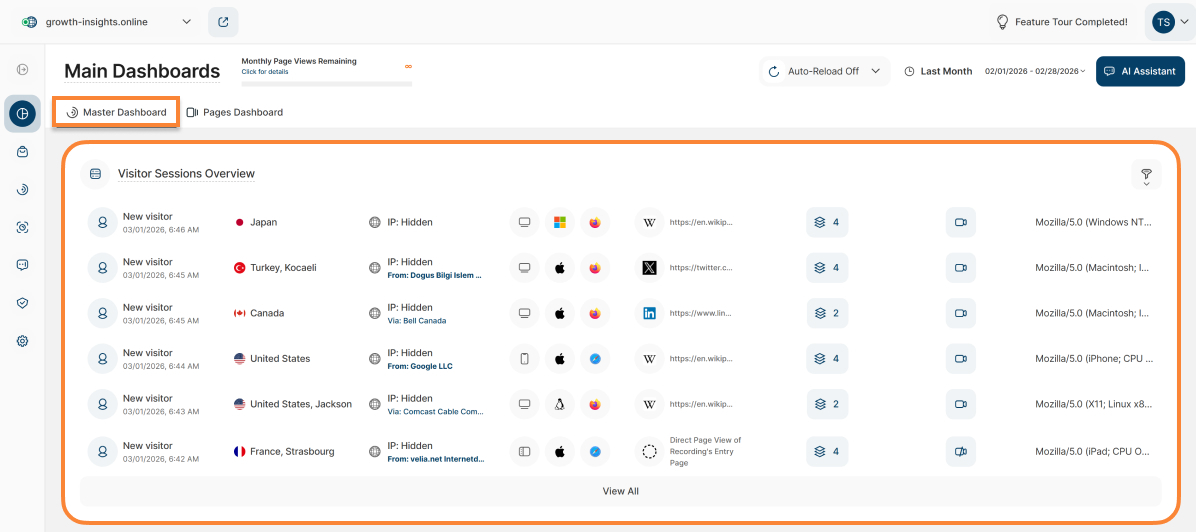Click the Monthly Page Views Remaining progress bar

tap(326, 84)
